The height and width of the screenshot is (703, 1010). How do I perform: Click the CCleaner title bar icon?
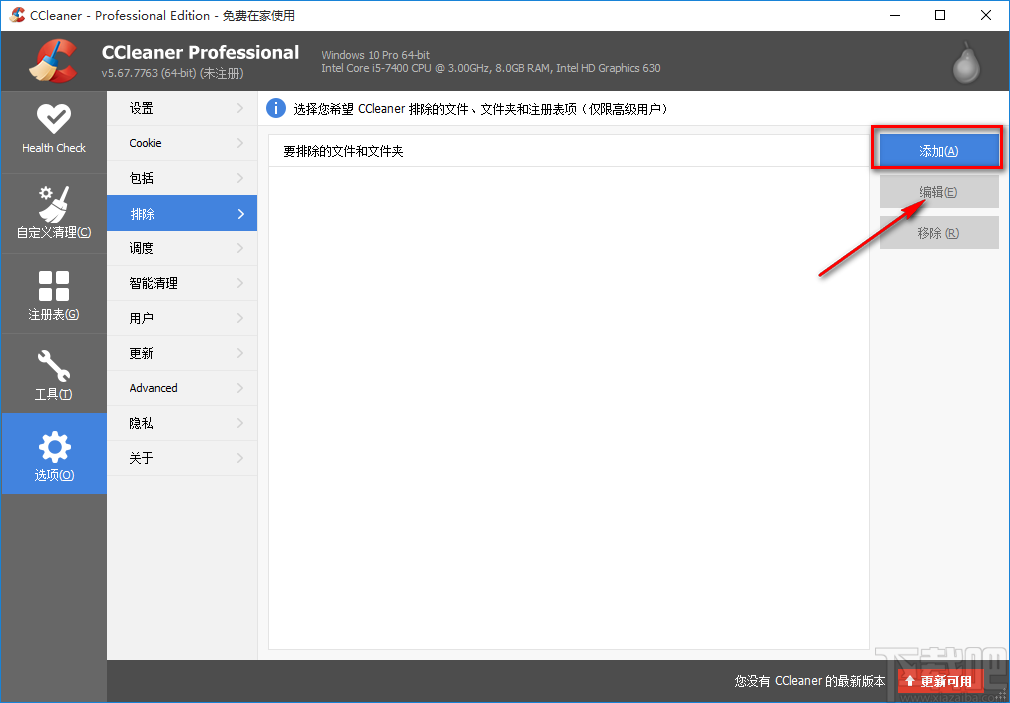pos(17,15)
